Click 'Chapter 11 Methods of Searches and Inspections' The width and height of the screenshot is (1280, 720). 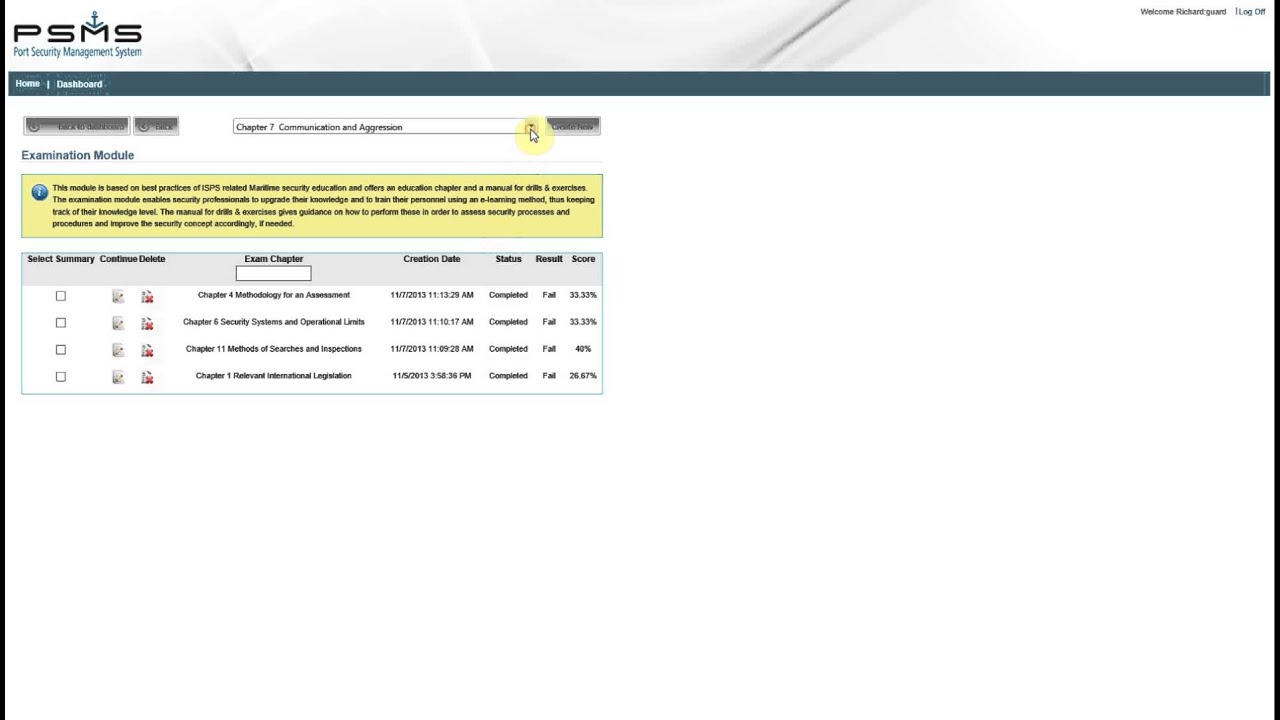tap(274, 349)
